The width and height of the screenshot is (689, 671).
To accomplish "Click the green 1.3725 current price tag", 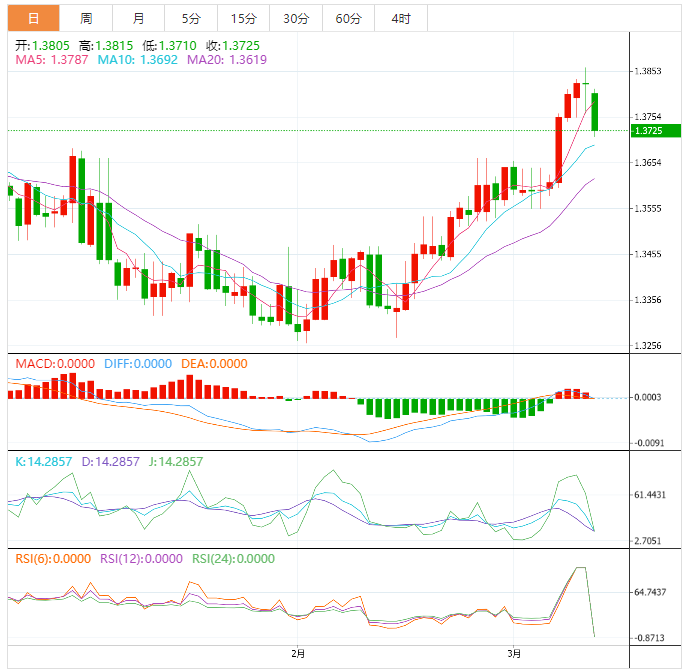I will tap(650, 131).
